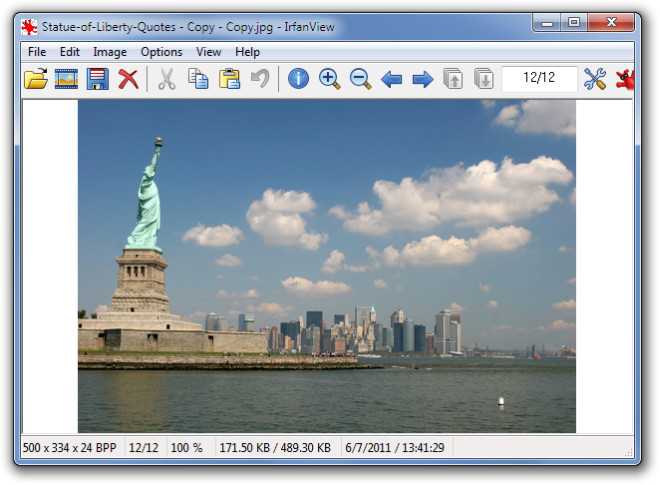This screenshot has height=485, width=660.
Task: Close the IrfanView window
Action: coord(611,23)
